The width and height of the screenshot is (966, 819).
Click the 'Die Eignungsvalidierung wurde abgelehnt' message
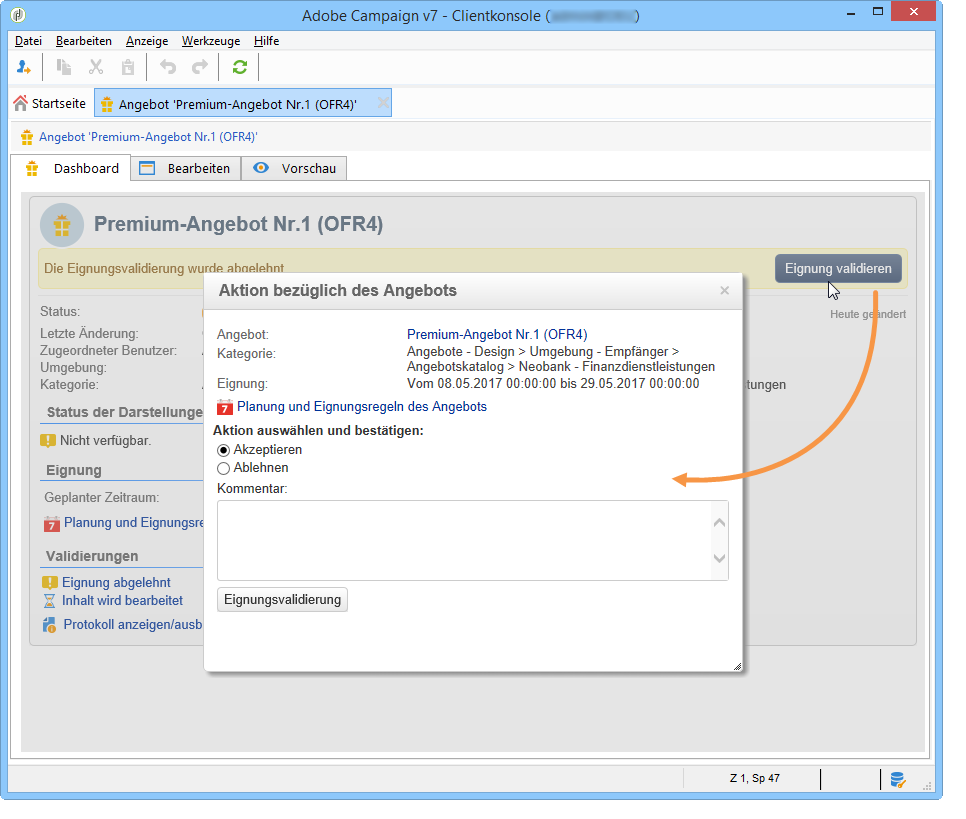tap(164, 269)
